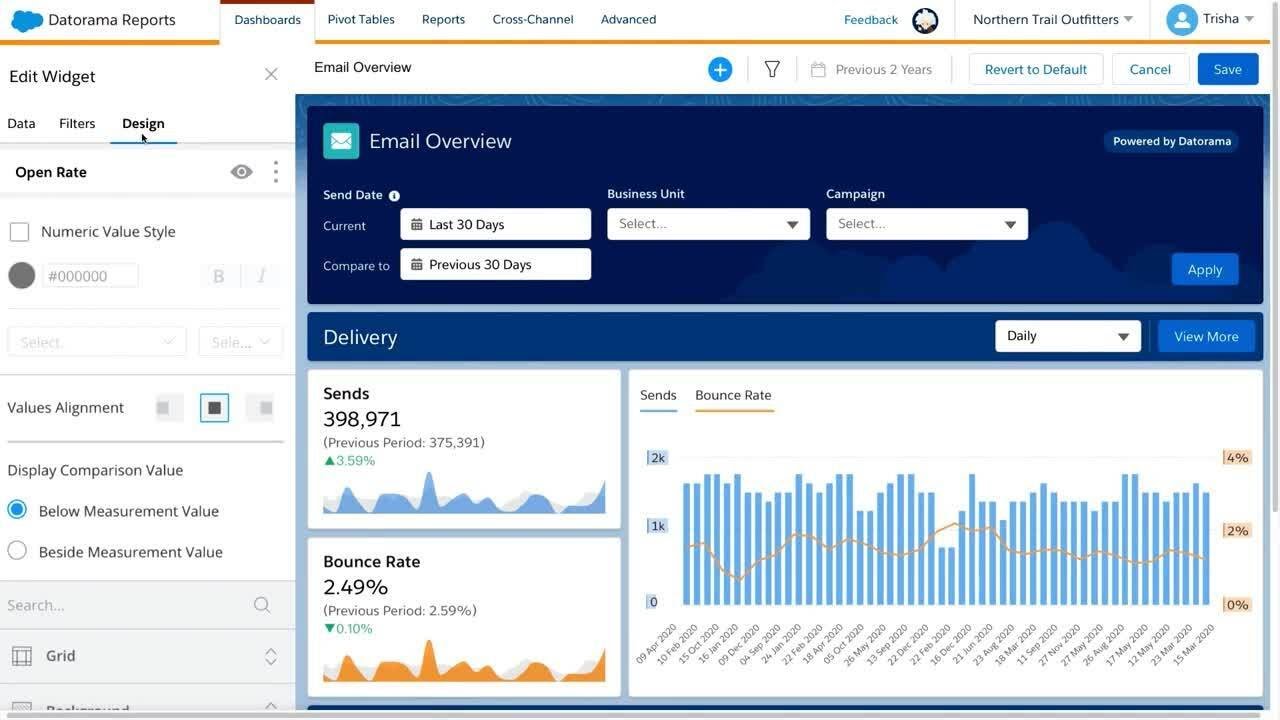Switch to the Bounce Rate chart tab

[733, 394]
